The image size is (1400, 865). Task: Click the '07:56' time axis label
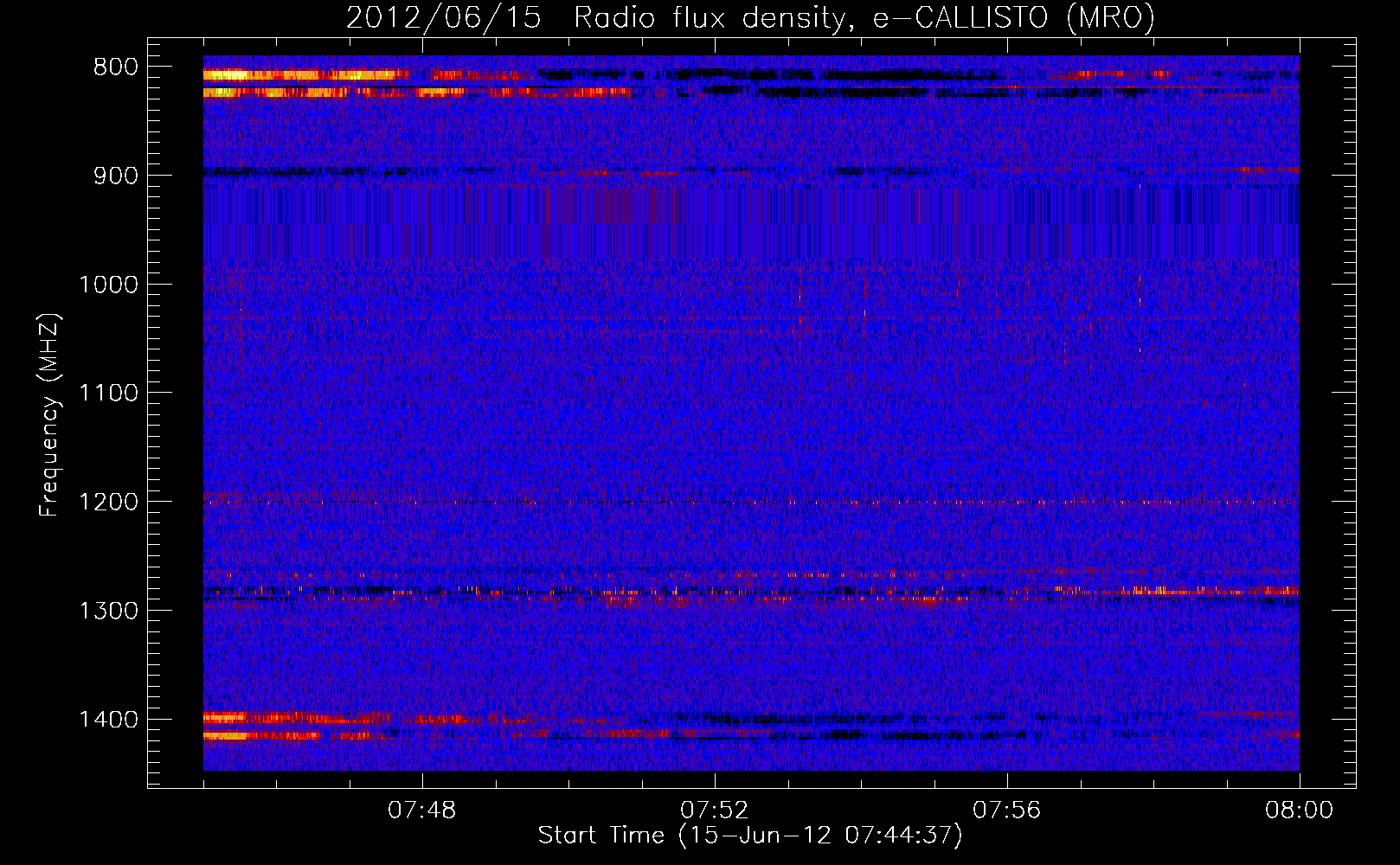click(1007, 811)
